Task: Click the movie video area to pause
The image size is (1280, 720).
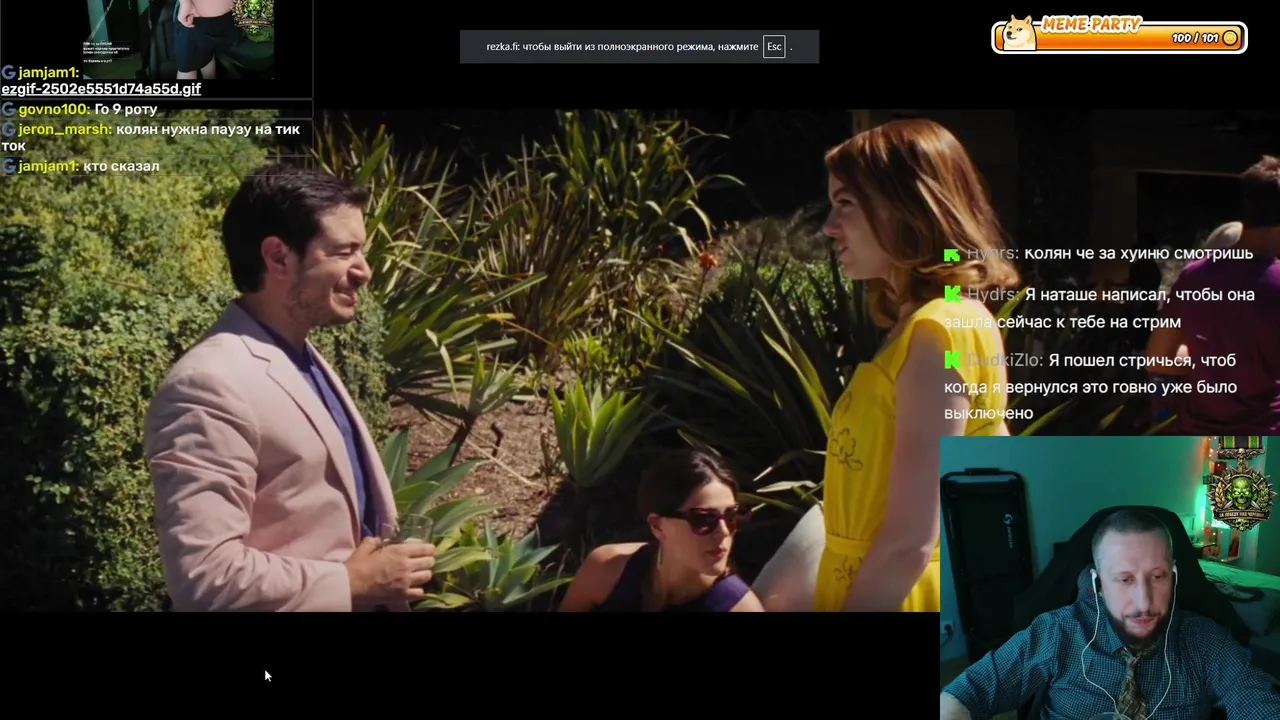Action: click(x=470, y=360)
